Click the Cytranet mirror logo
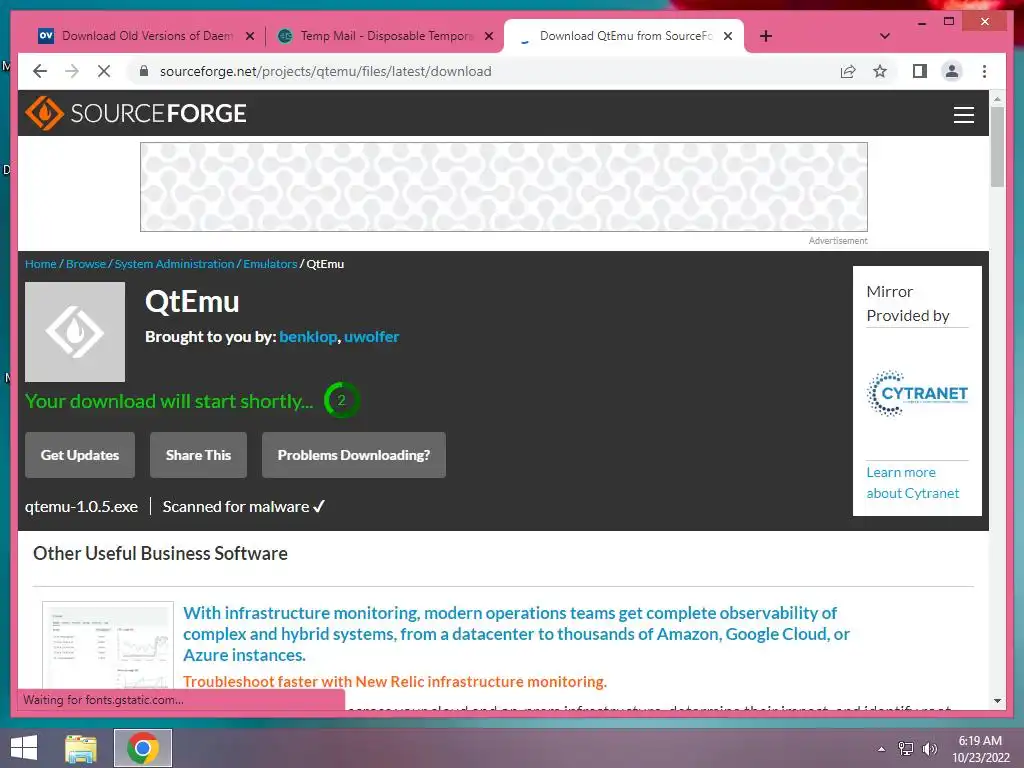Image resolution: width=1024 pixels, height=768 pixels. tap(917, 393)
